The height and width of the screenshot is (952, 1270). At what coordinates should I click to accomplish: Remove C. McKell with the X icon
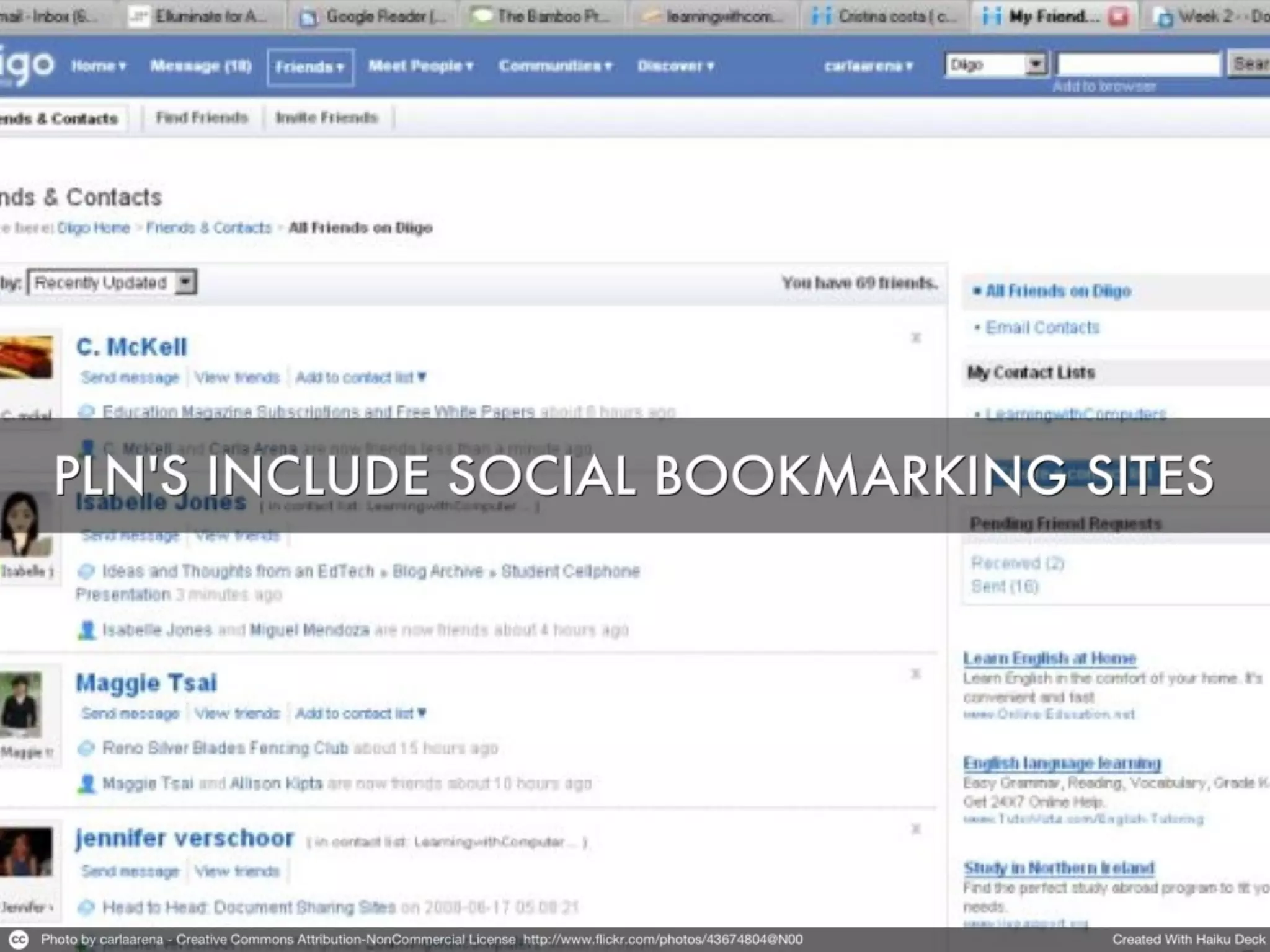pos(915,338)
